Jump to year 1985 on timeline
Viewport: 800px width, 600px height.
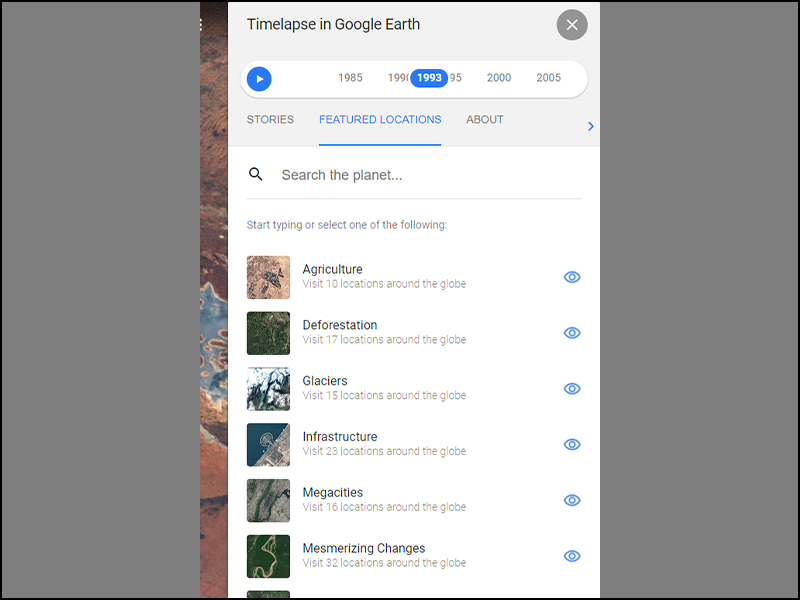(350, 78)
